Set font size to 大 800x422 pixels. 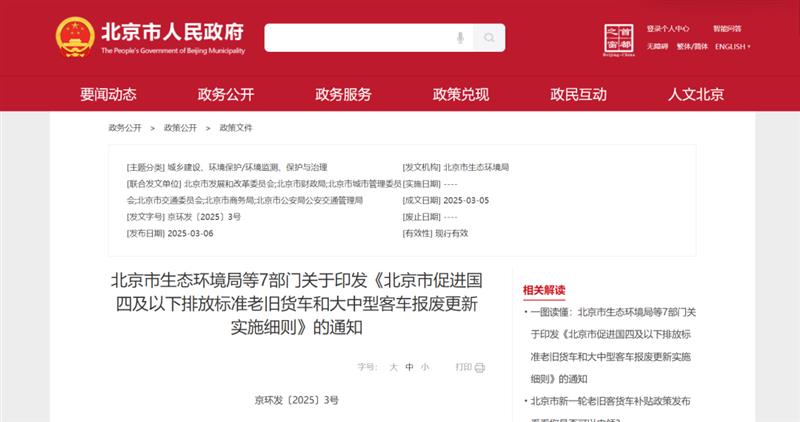point(393,367)
